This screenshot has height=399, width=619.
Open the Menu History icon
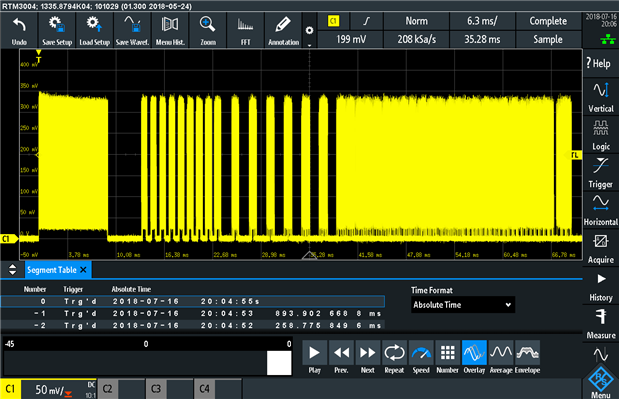[x=170, y=30]
